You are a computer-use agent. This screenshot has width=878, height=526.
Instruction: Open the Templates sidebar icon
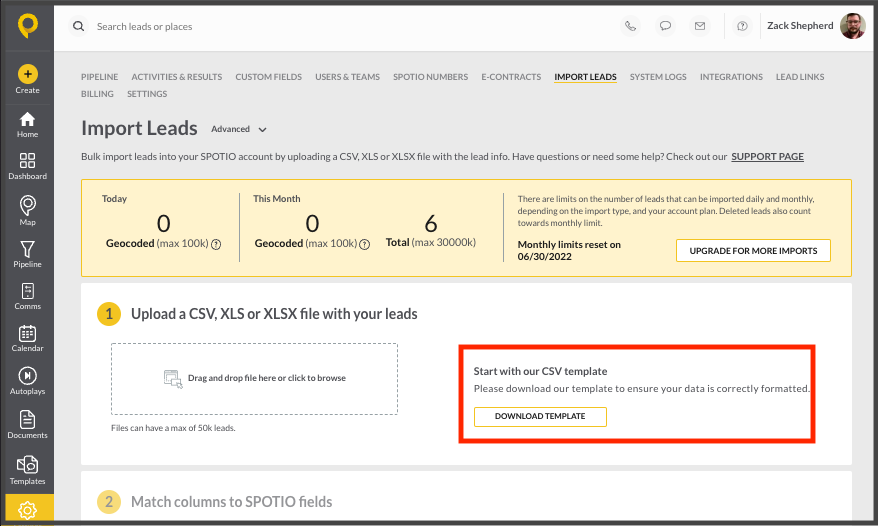coord(27,471)
